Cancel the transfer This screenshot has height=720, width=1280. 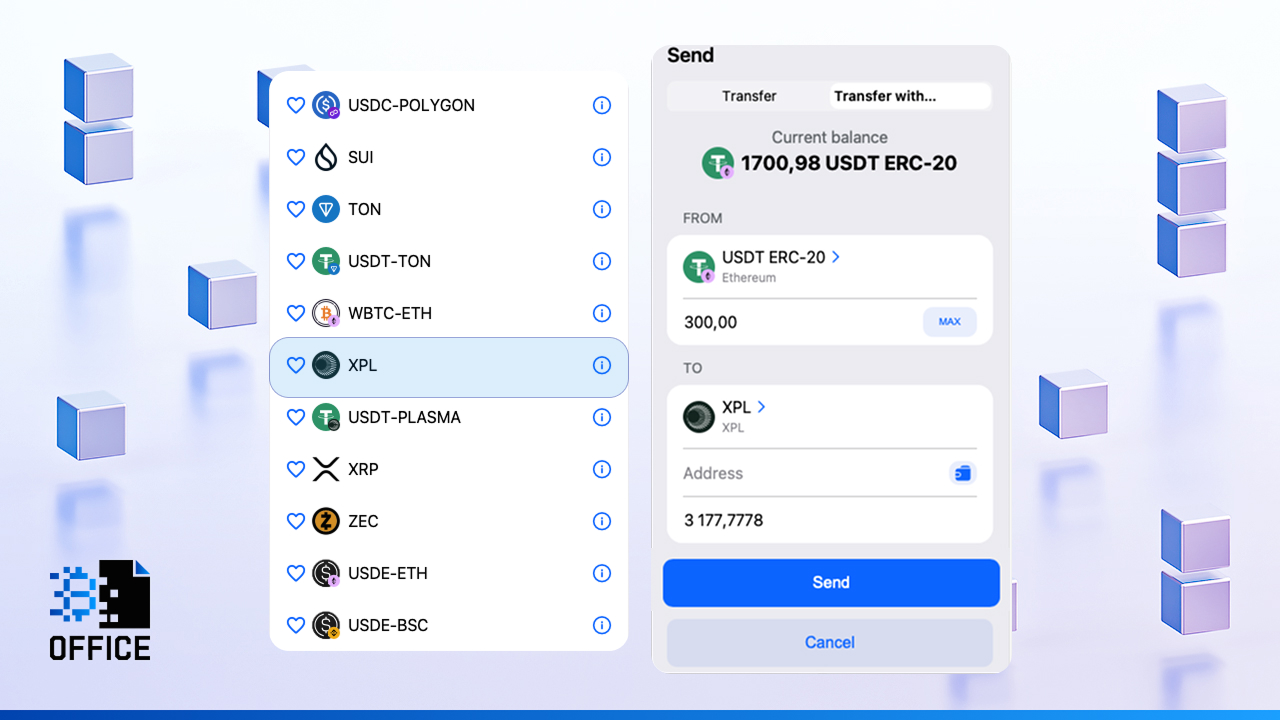[x=829, y=642]
